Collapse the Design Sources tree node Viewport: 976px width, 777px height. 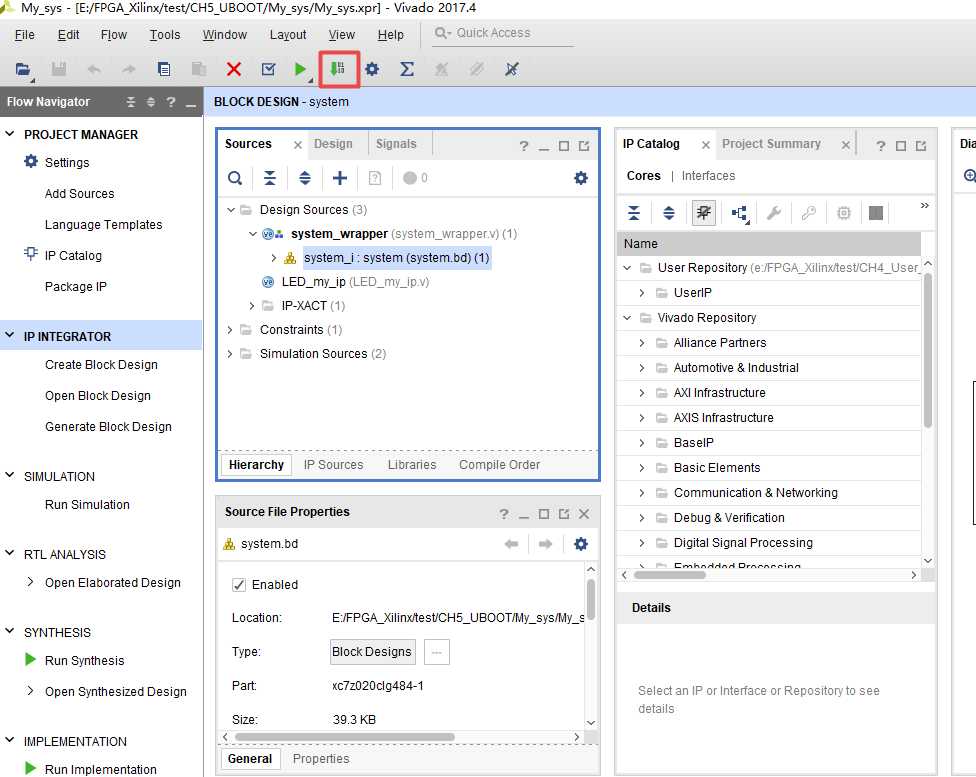231,210
